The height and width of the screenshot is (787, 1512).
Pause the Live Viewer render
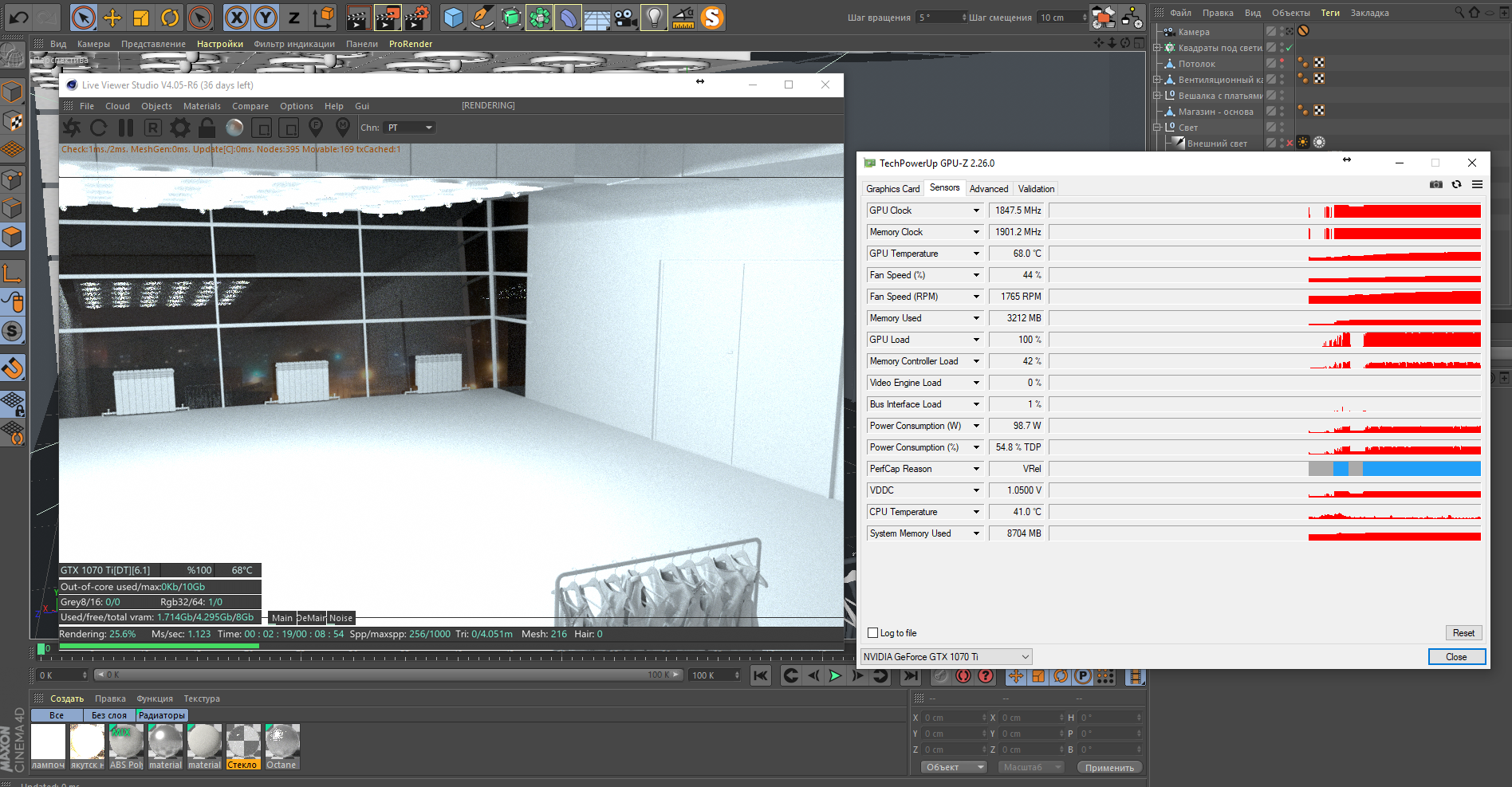pyautogui.click(x=126, y=128)
